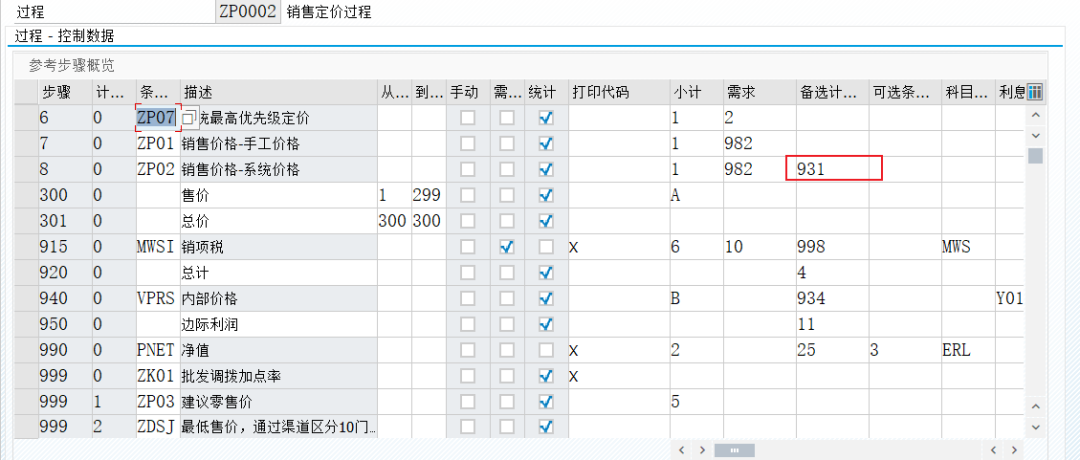The image size is (1080, 460).
Task: Click the left-side horizontal scroll right arrow
Action: [x=702, y=450]
